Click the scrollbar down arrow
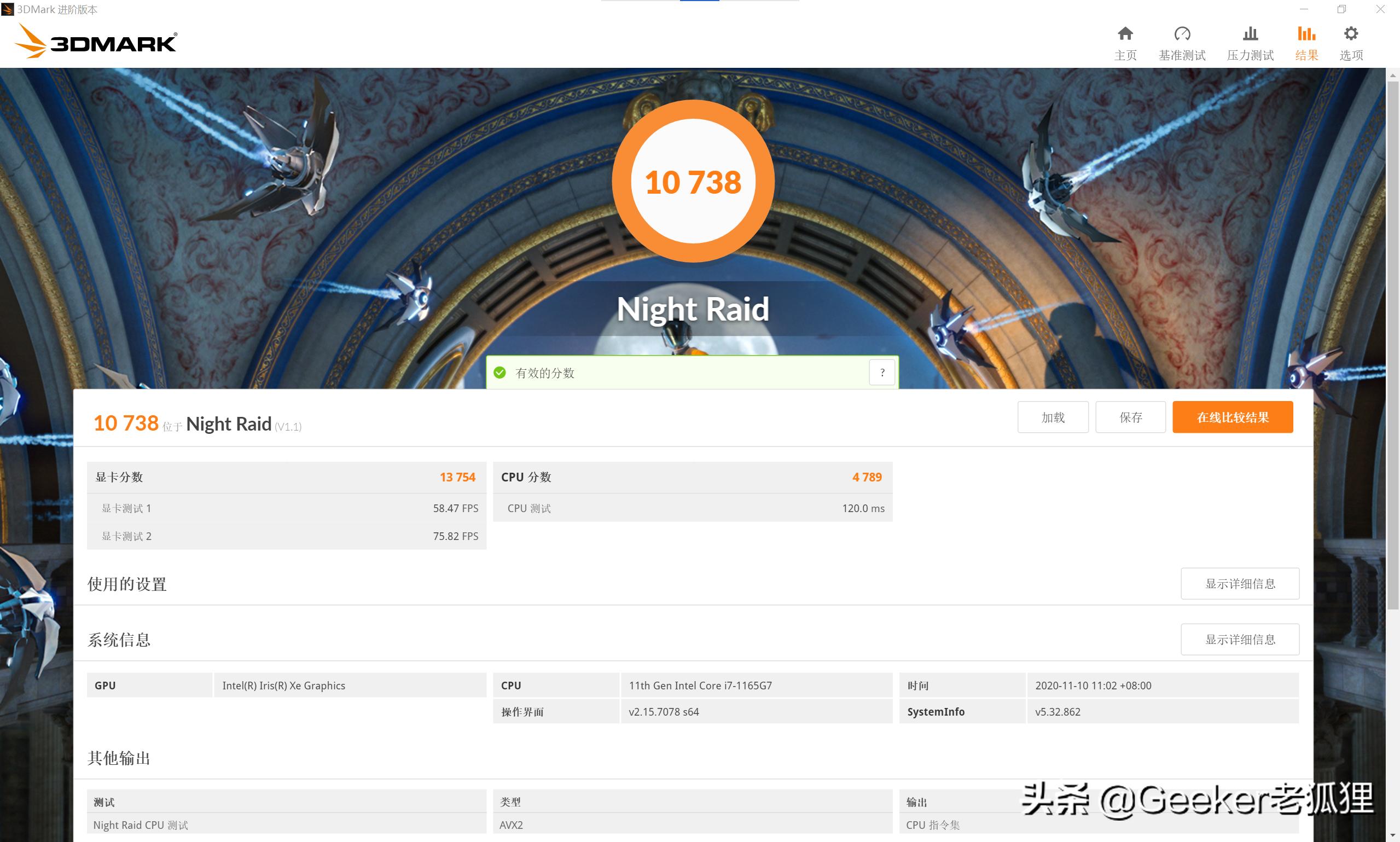Screen dimensions: 1400x842 pos(1393,836)
